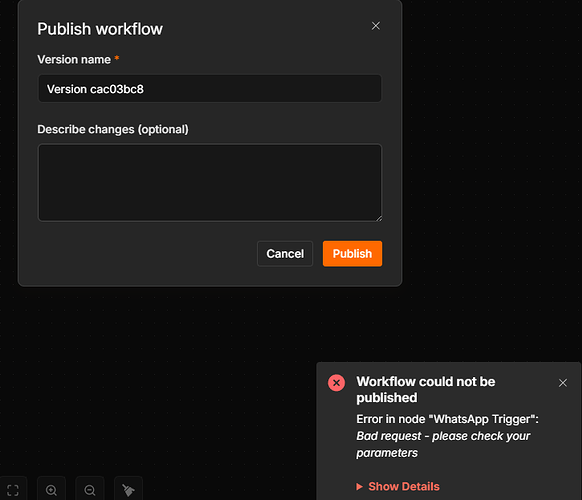Close the Publish workflow dialog
The image size is (582, 500).
tap(376, 26)
